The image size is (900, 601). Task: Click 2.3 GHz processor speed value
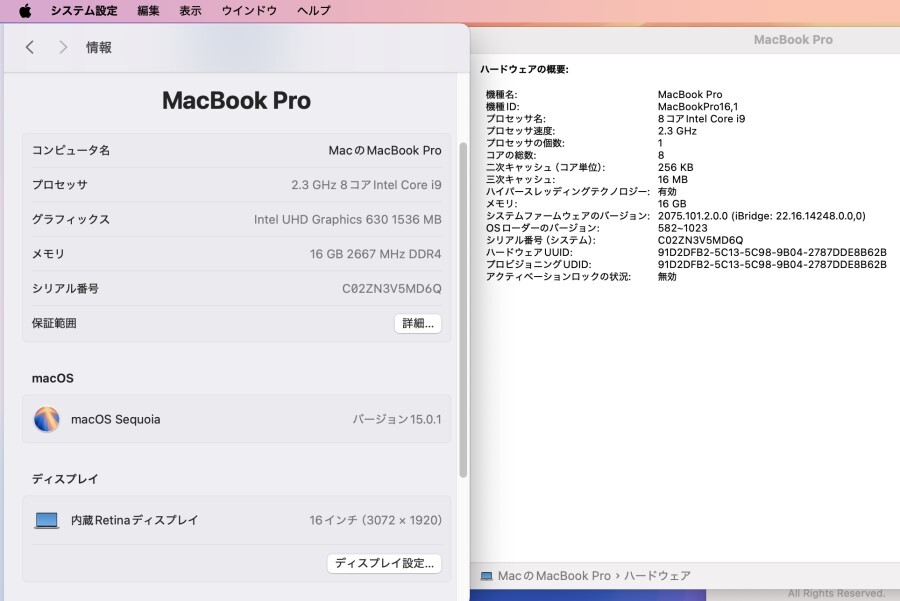pyautogui.click(x=677, y=131)
